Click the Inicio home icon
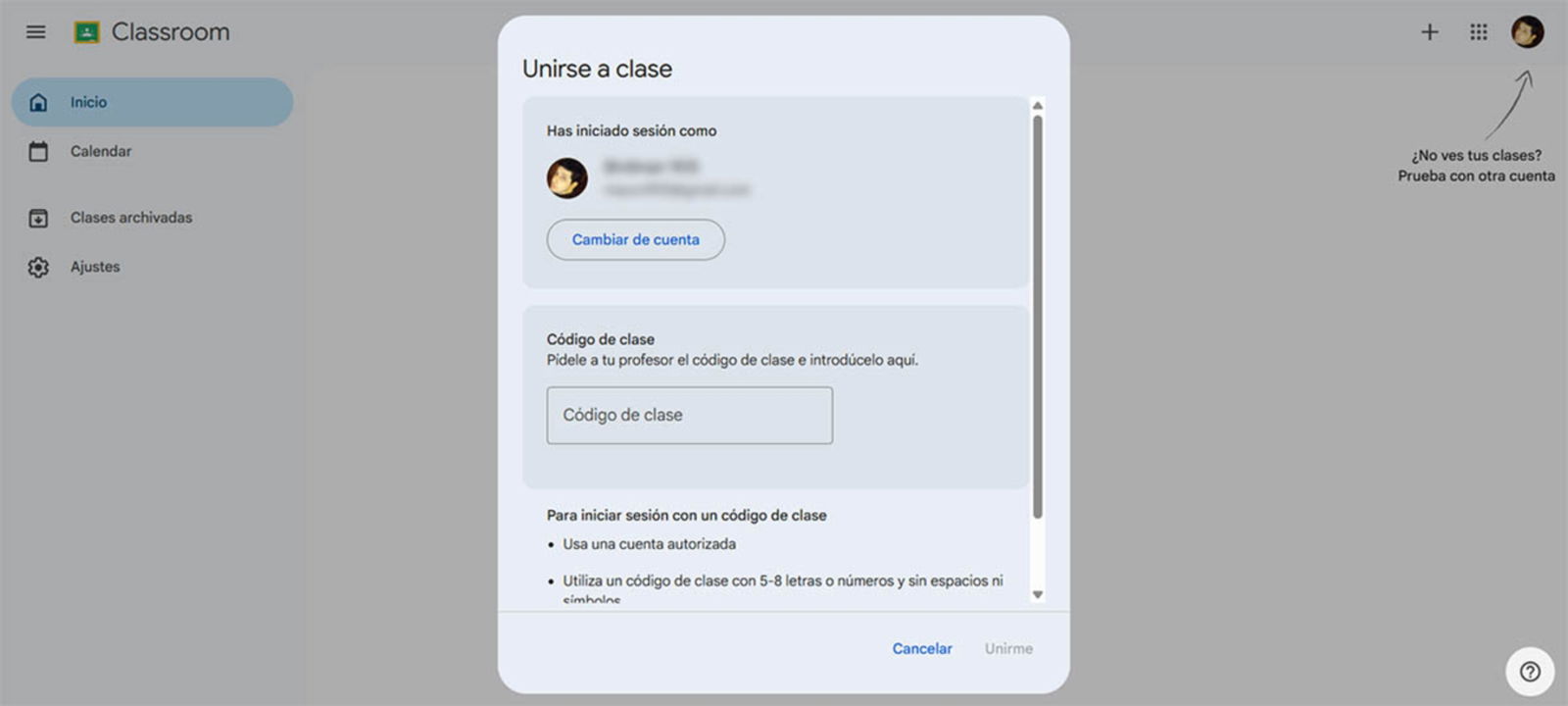 pyautogui.click(x=38, y=102)
